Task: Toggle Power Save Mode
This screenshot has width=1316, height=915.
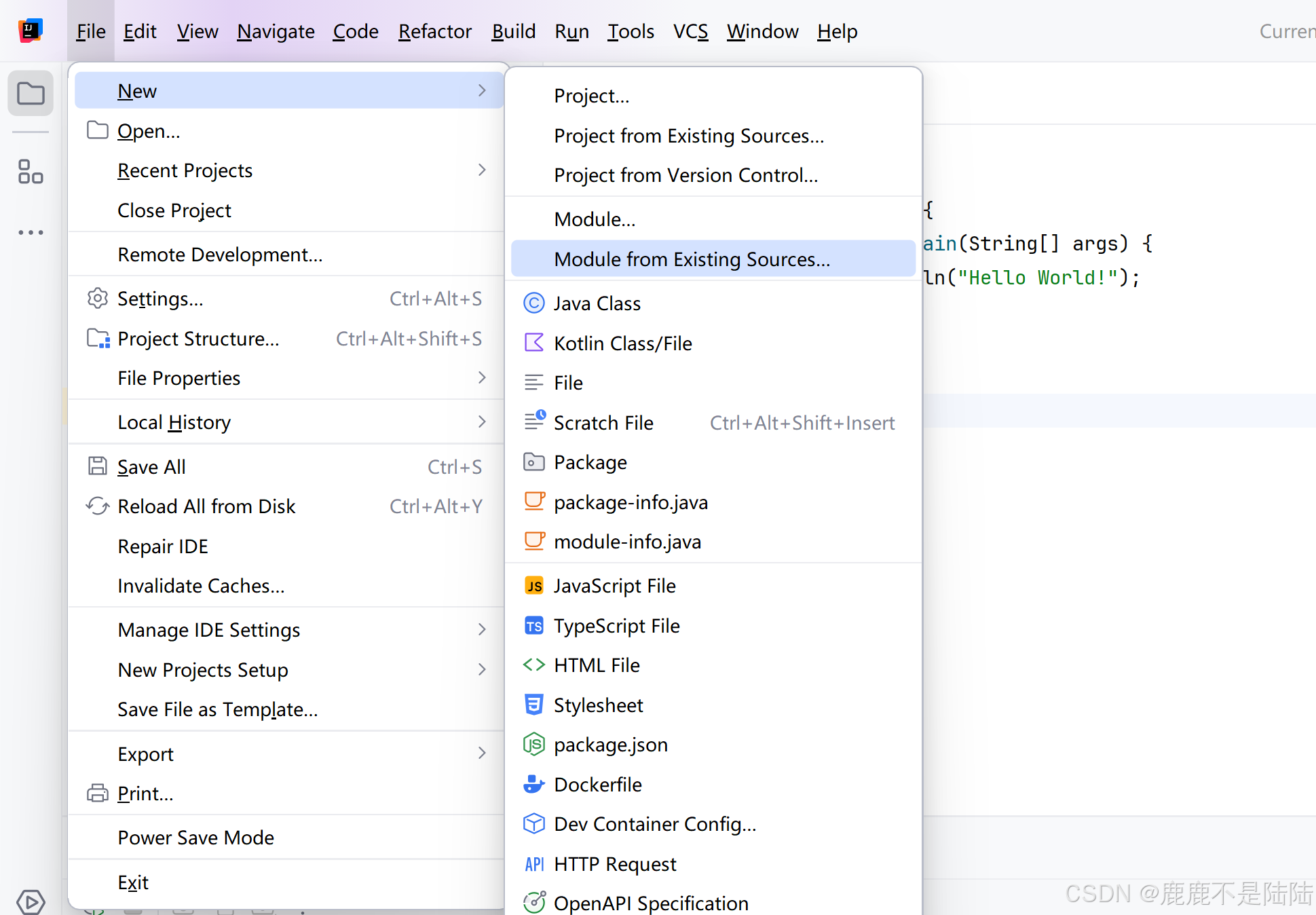Action: 195,838
